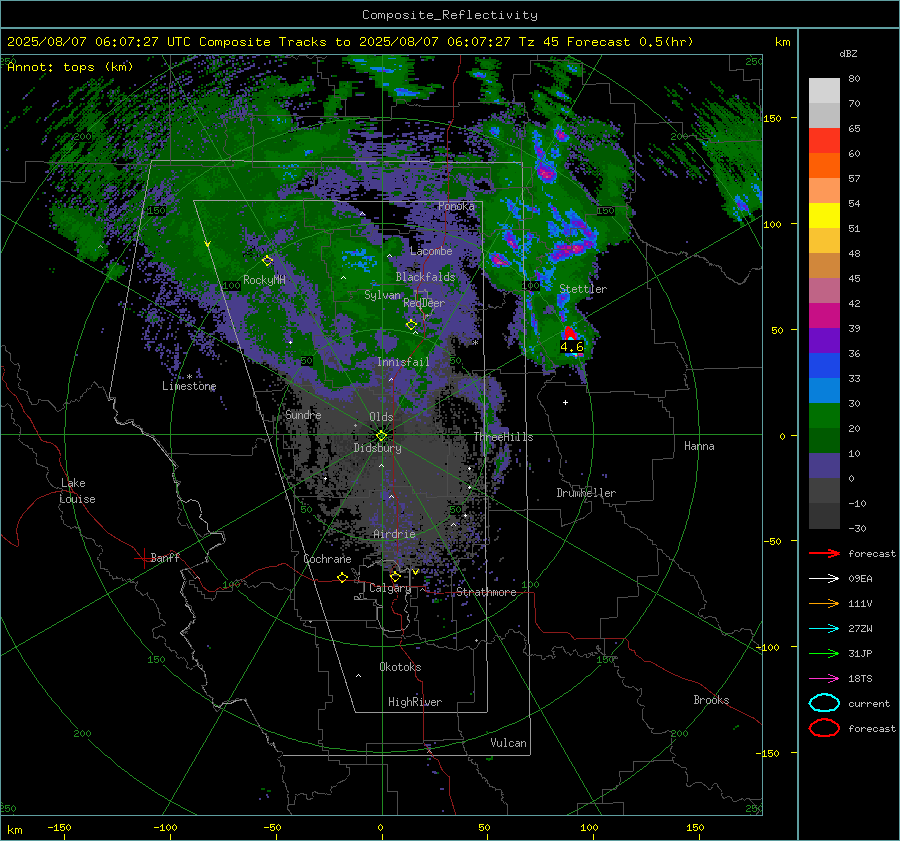Click the cyan current ellipse legend symbol
The width and height of the screenshot is (900, 841).
[824, 703]
